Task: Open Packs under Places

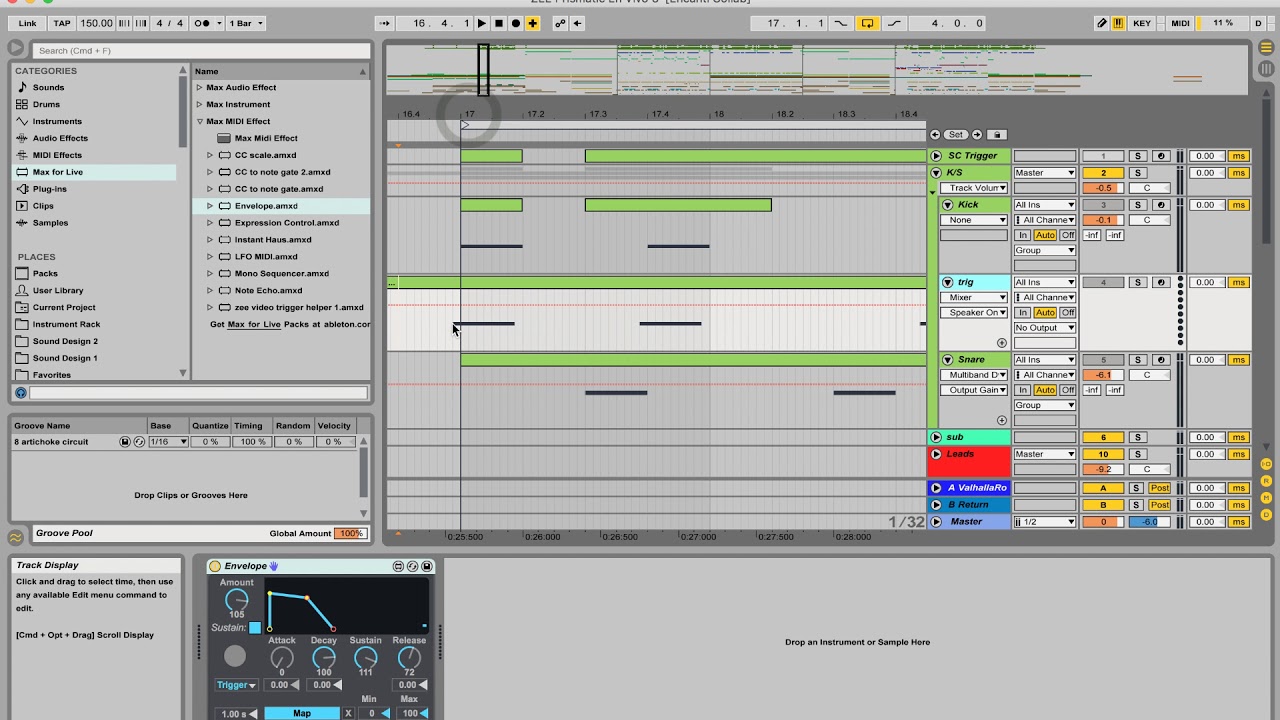Action: 45,273
